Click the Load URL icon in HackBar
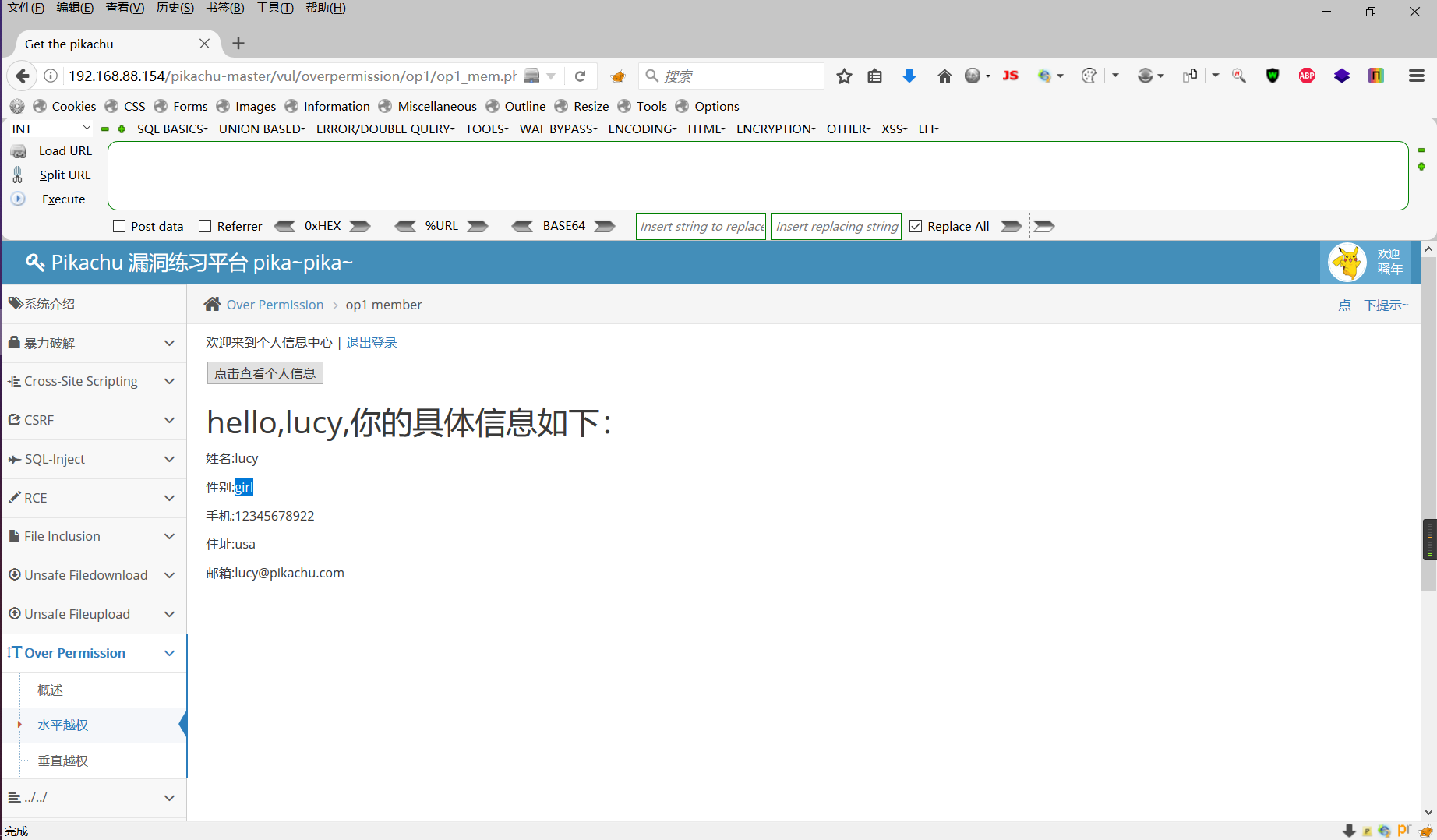Viewport: 1437px width, 840px height. click(17, 150)
